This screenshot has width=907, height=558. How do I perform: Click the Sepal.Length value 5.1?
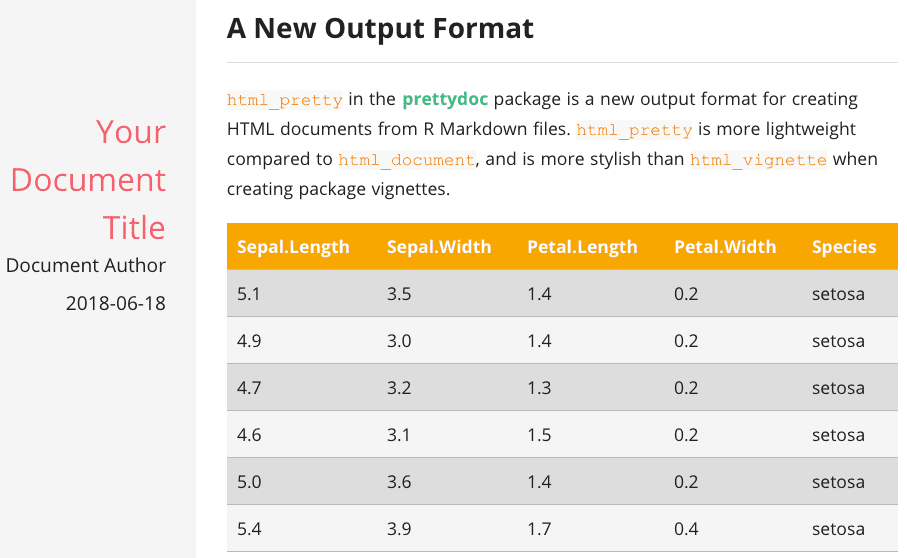tap(249, 294)
